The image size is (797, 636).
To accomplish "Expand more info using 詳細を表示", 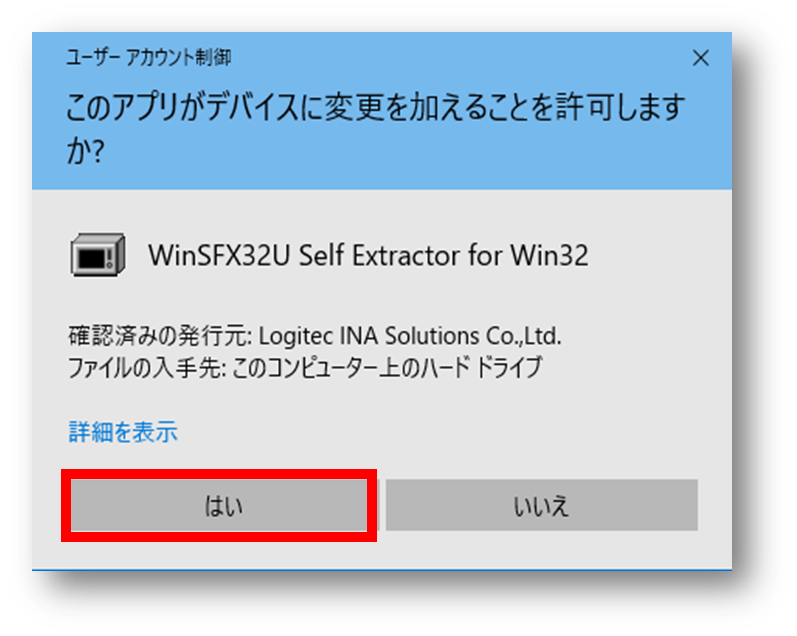I will [123, 432].
